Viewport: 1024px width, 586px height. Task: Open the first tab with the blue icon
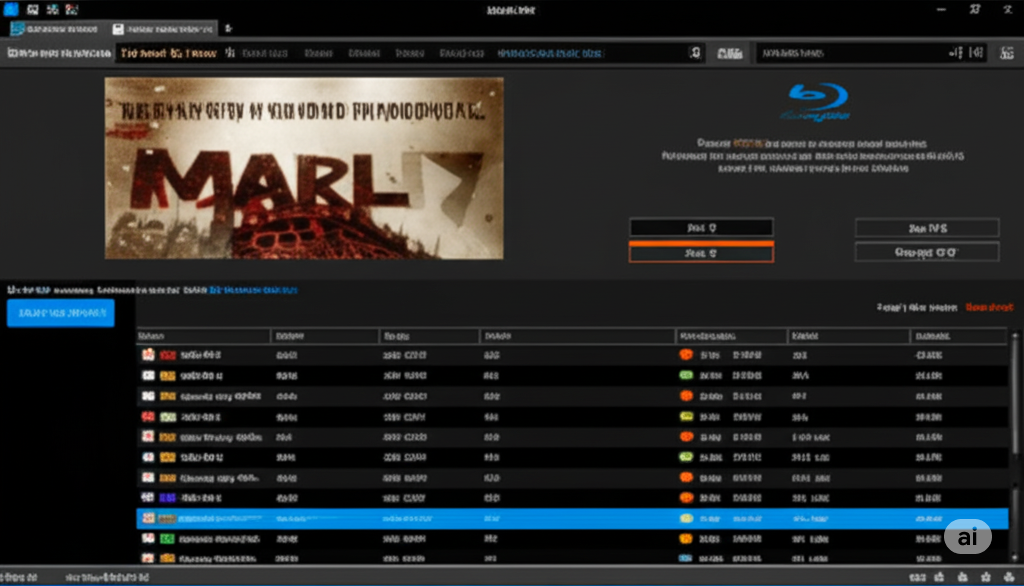pos(54,29)
